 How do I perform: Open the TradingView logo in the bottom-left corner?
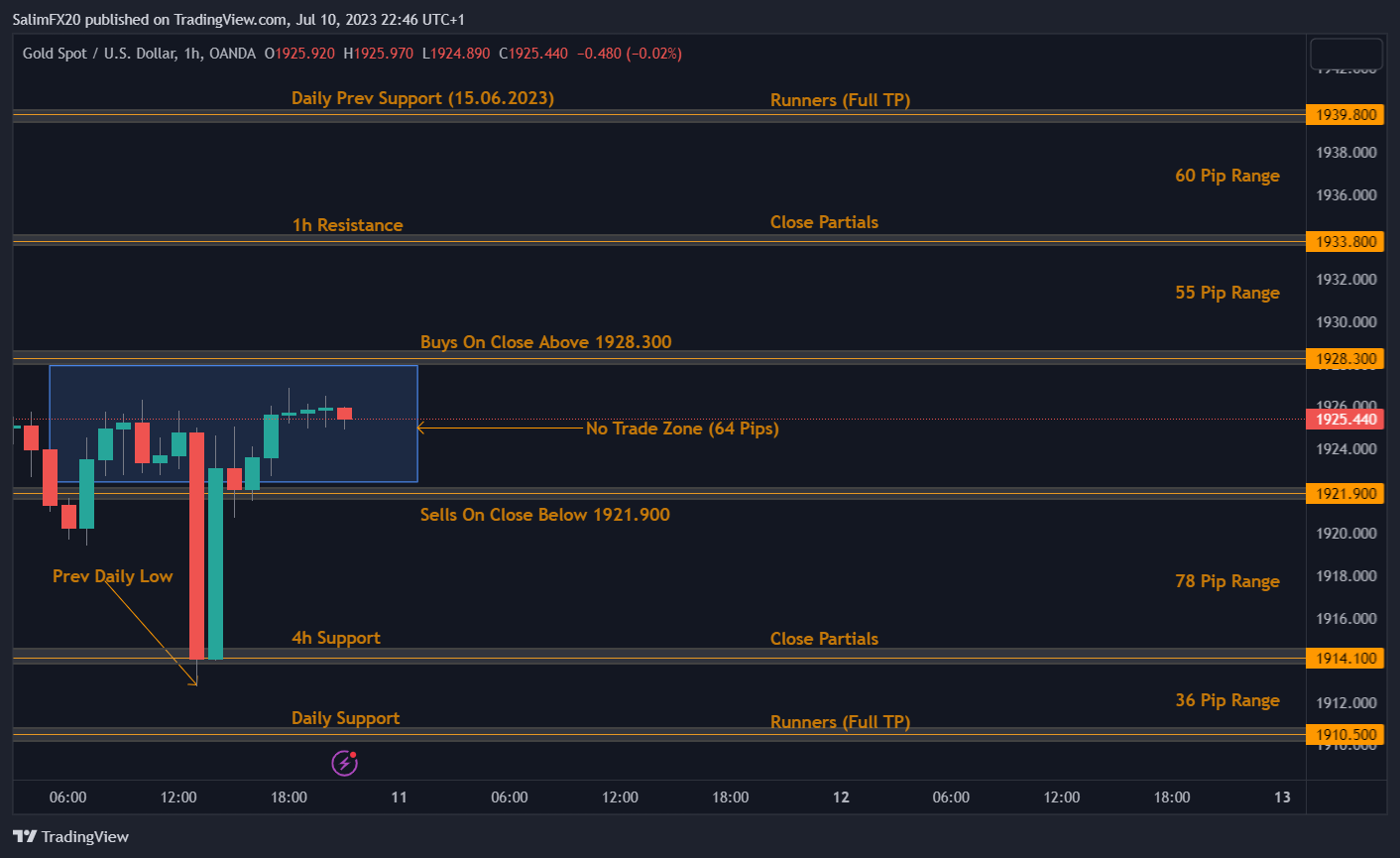[x=69, y=836]
